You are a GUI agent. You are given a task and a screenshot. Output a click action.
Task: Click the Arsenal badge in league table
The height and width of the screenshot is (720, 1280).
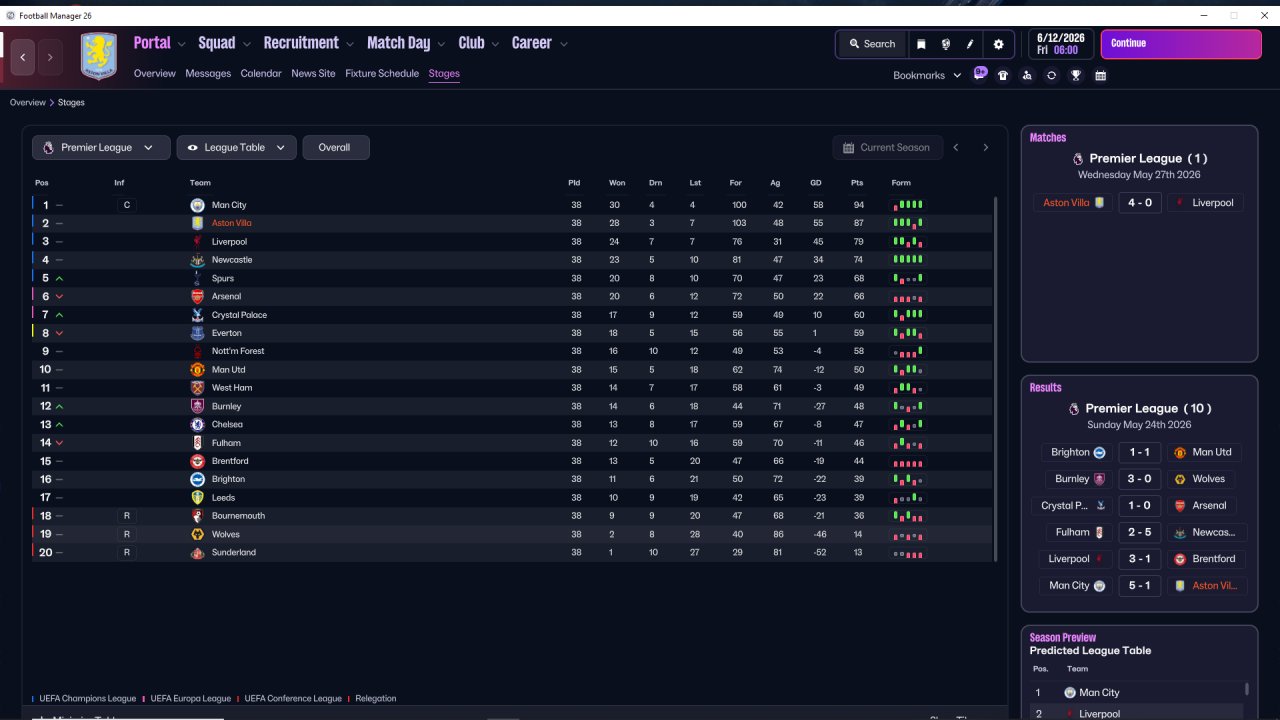tap(197, 297)
